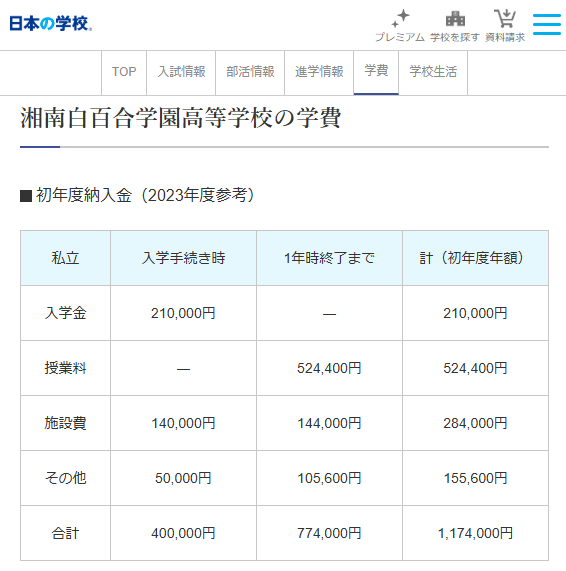Click 210,000円 in the 計 column

tap(475, 313)
